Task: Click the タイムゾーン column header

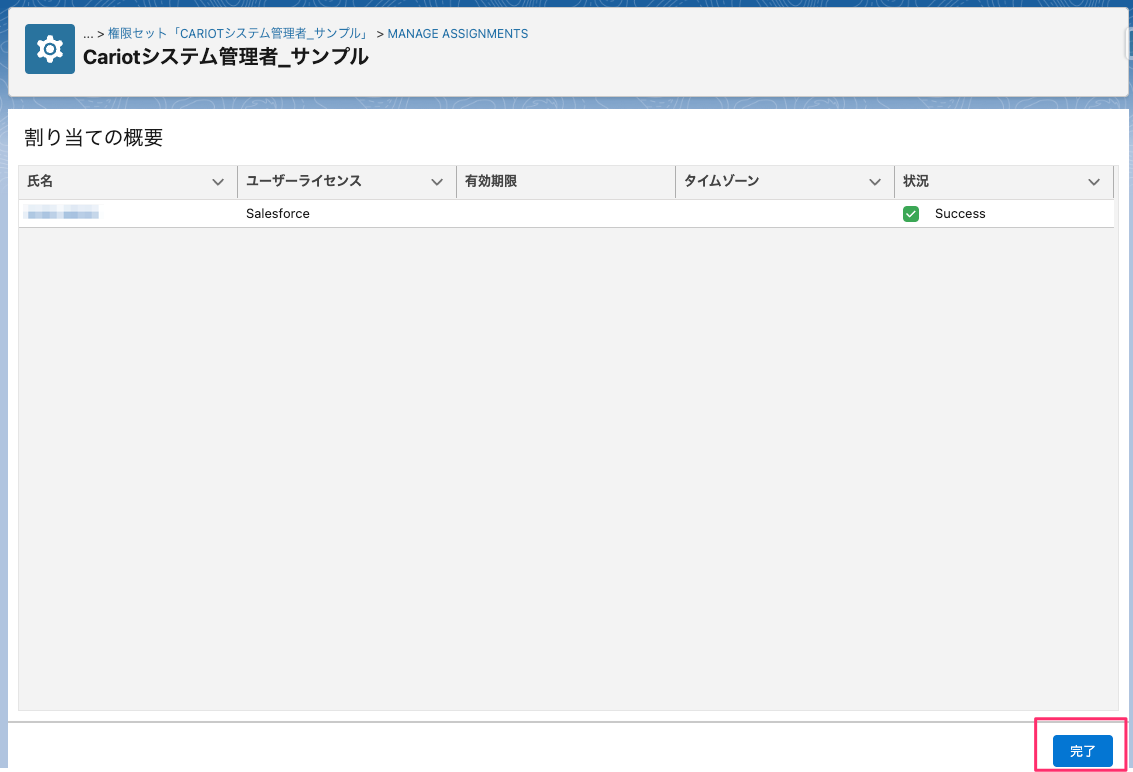Action: pyautogui.click(x=785, y=181)
